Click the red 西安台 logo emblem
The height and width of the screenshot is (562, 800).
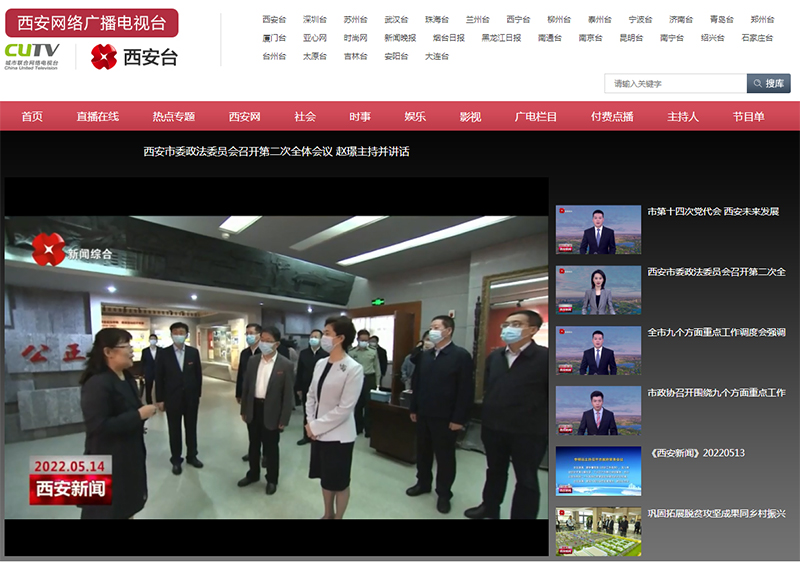point(104,57)
